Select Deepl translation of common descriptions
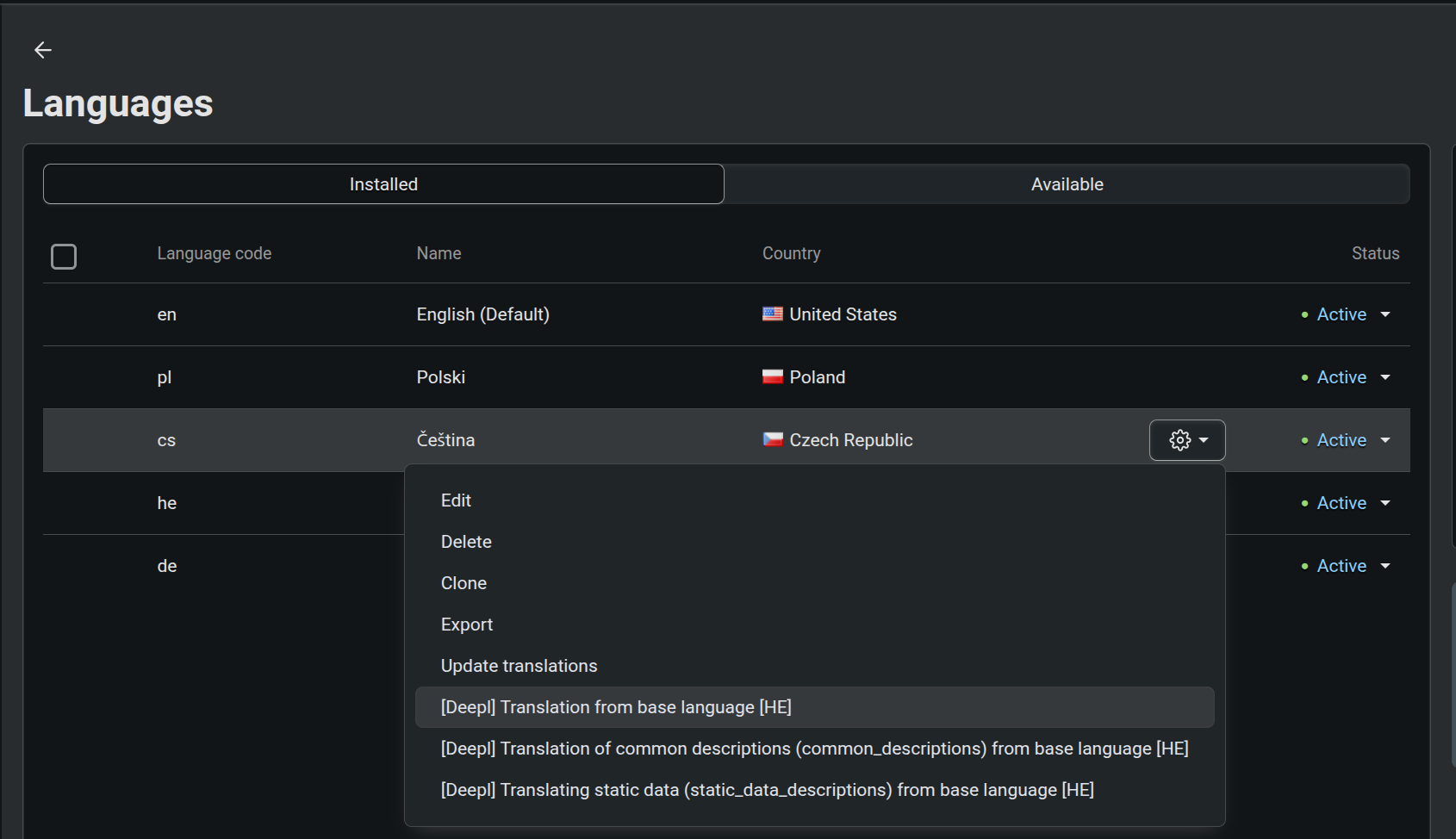 pos(814,749)
